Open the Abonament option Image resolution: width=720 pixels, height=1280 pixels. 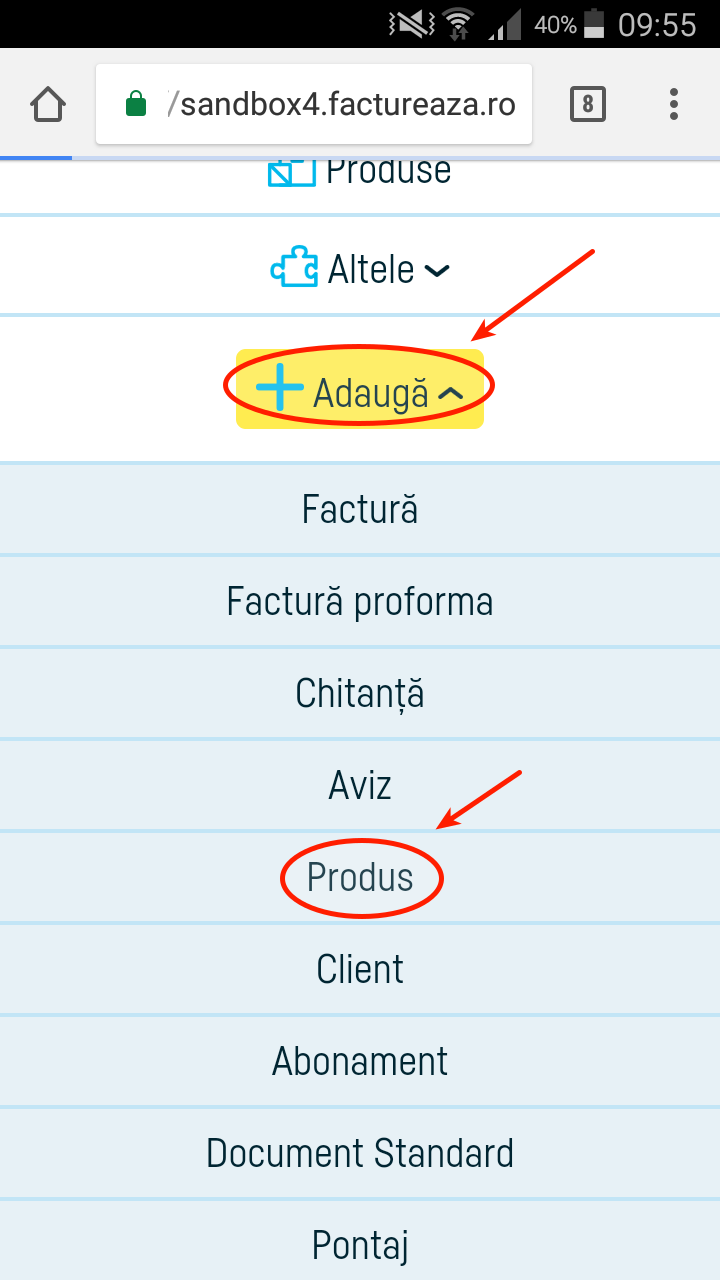(360, 1061)
